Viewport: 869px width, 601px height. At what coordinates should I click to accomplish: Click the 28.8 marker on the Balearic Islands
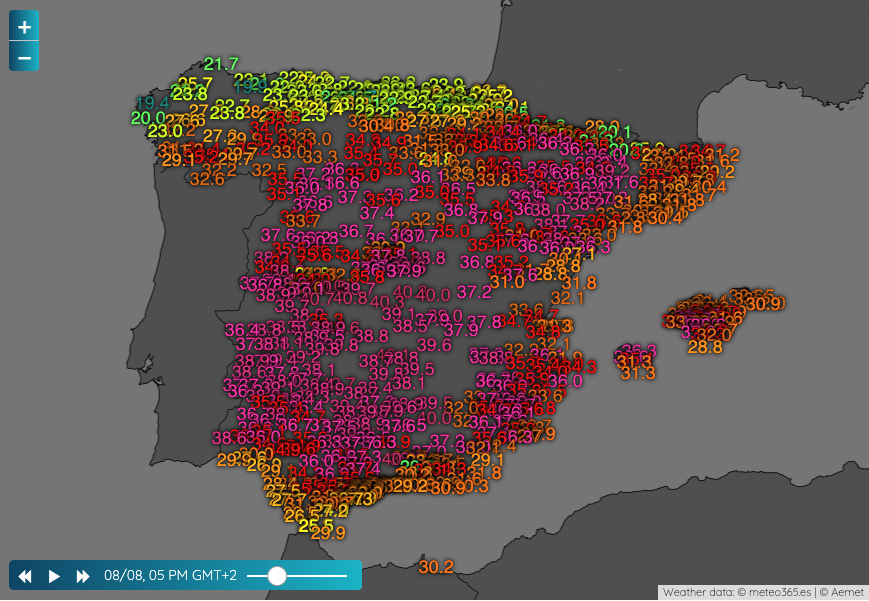tap(705, 347)
